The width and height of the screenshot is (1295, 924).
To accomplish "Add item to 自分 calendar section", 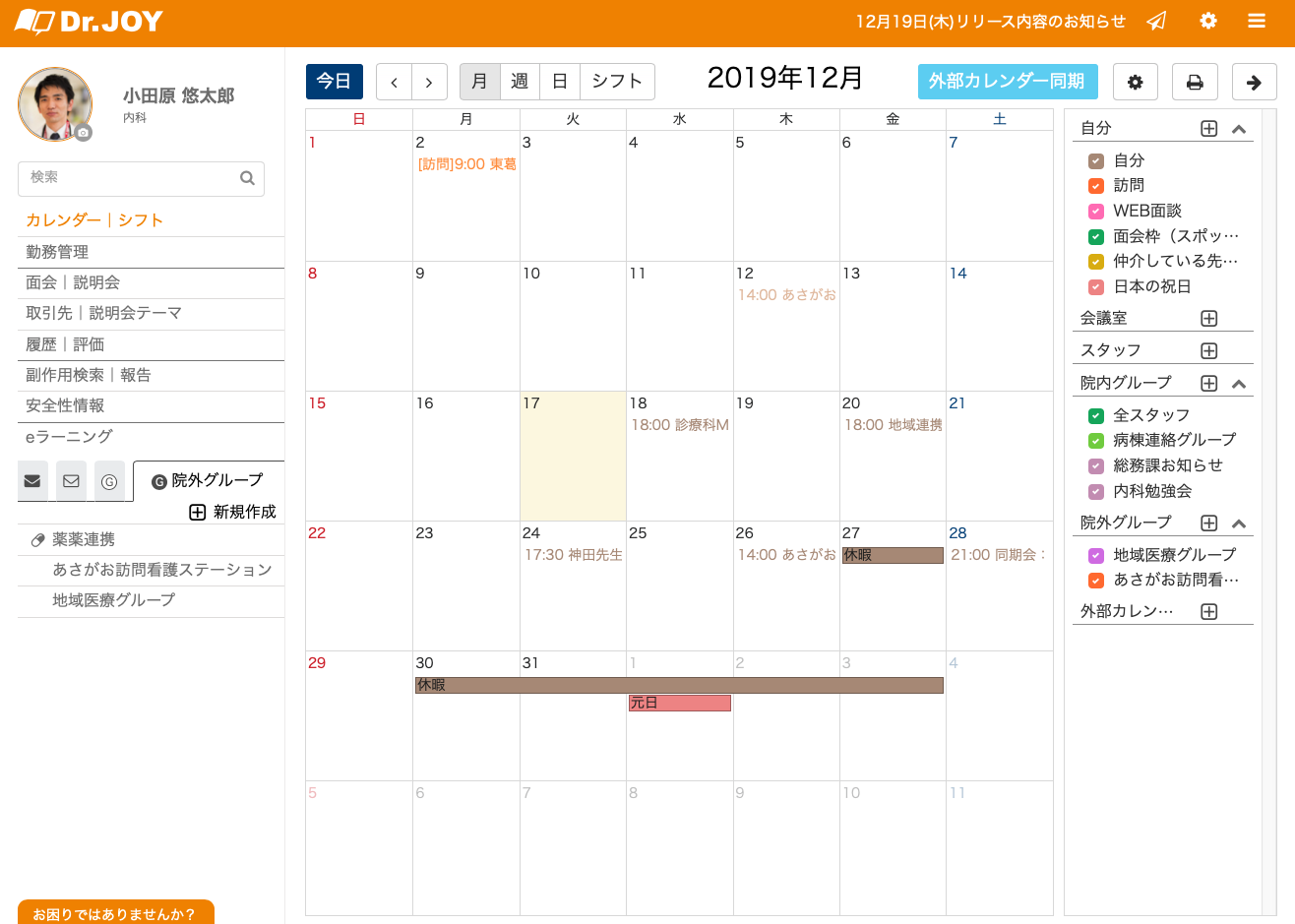I will pyautogui.click(x=1209, y=129).
